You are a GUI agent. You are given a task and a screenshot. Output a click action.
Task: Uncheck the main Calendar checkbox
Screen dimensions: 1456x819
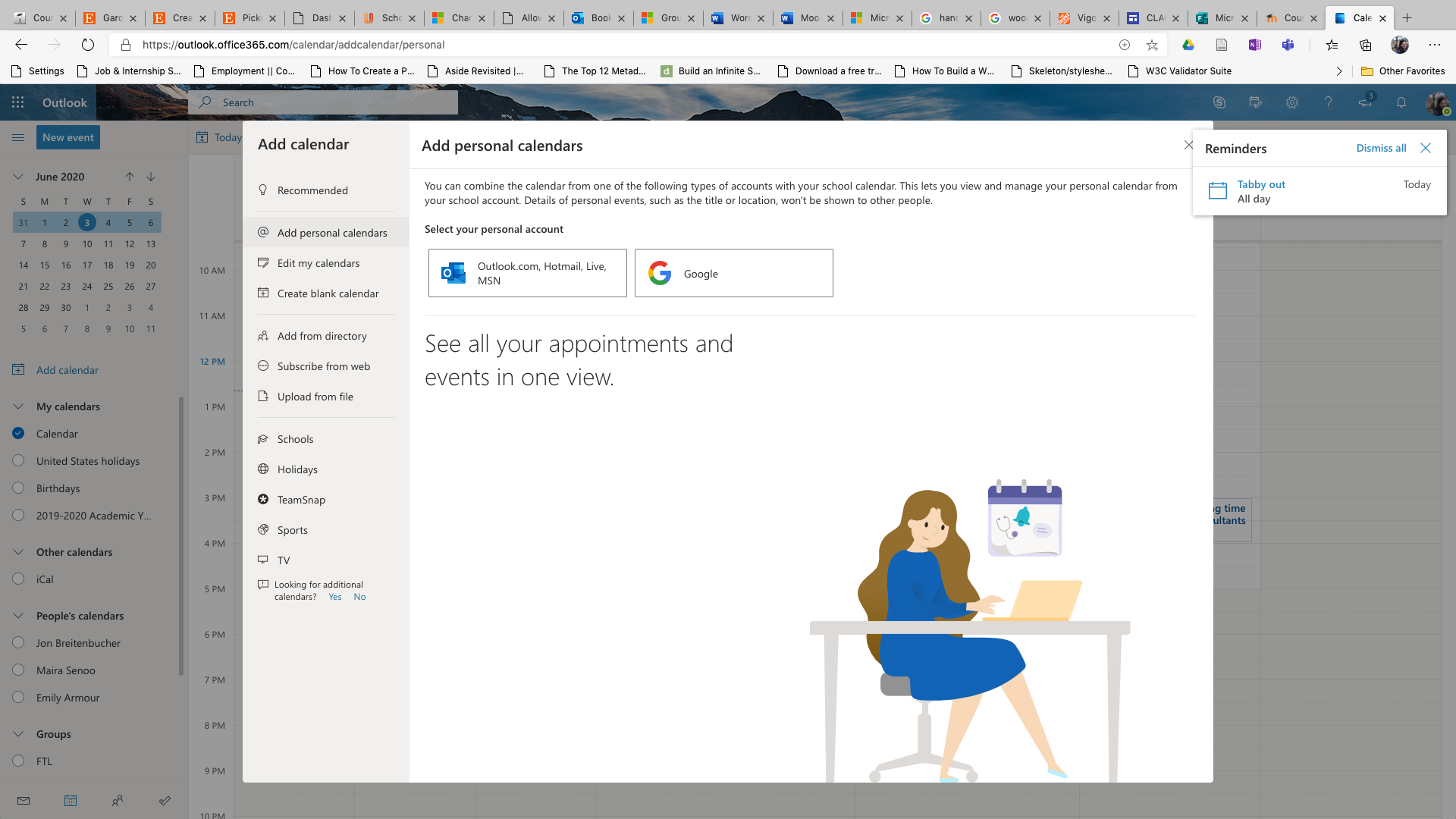[x=19, y=434]
